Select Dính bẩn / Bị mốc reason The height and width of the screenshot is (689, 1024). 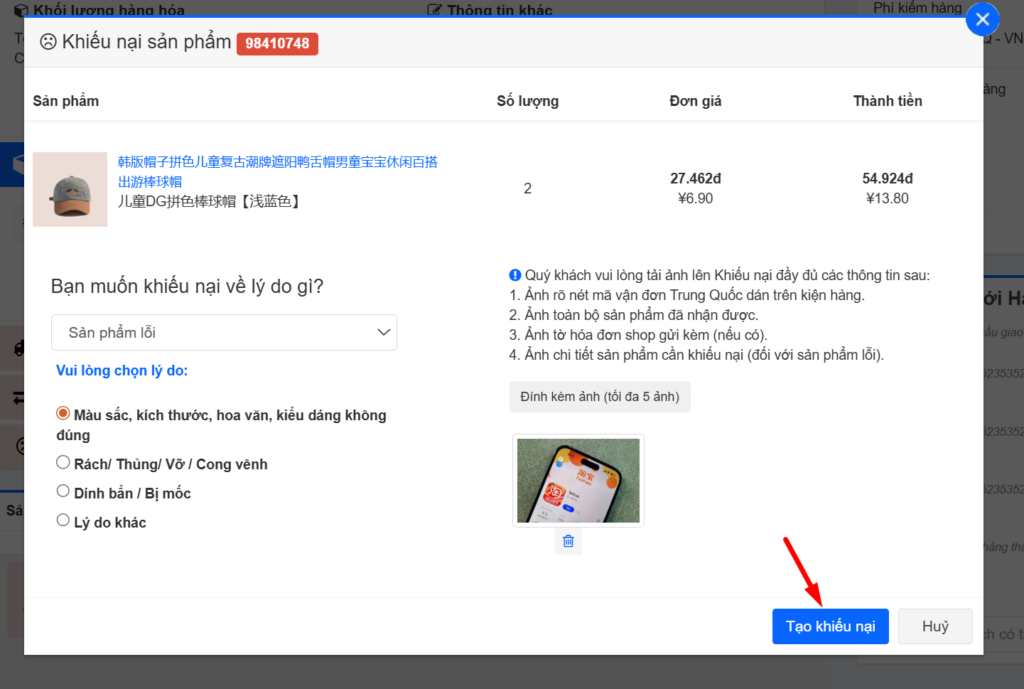tap(63, 492)
